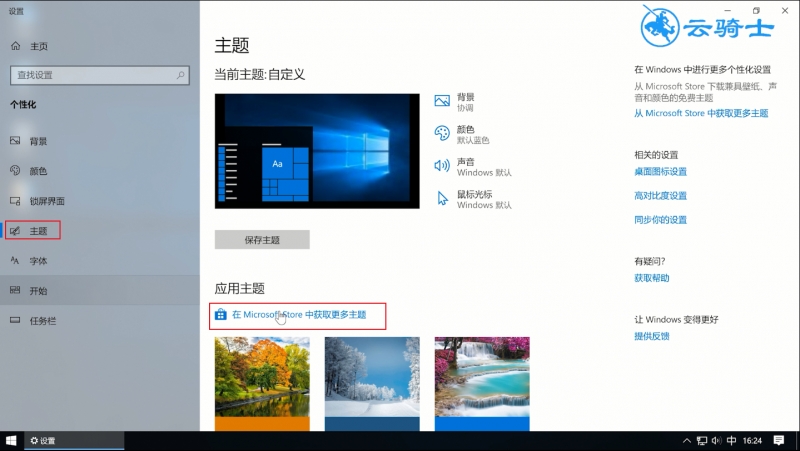Open the notification center icon
800x451 pixels.
point(779,441)
